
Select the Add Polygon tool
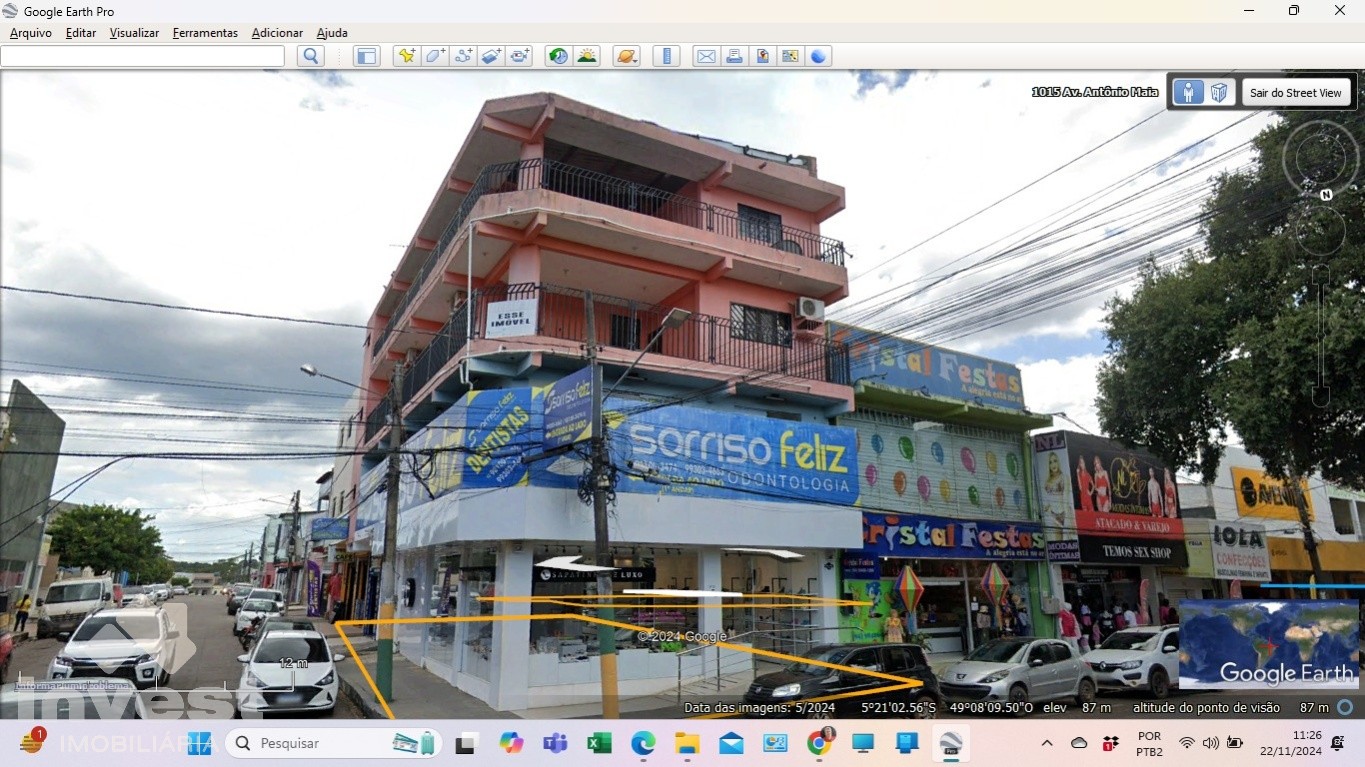[435, 56]
